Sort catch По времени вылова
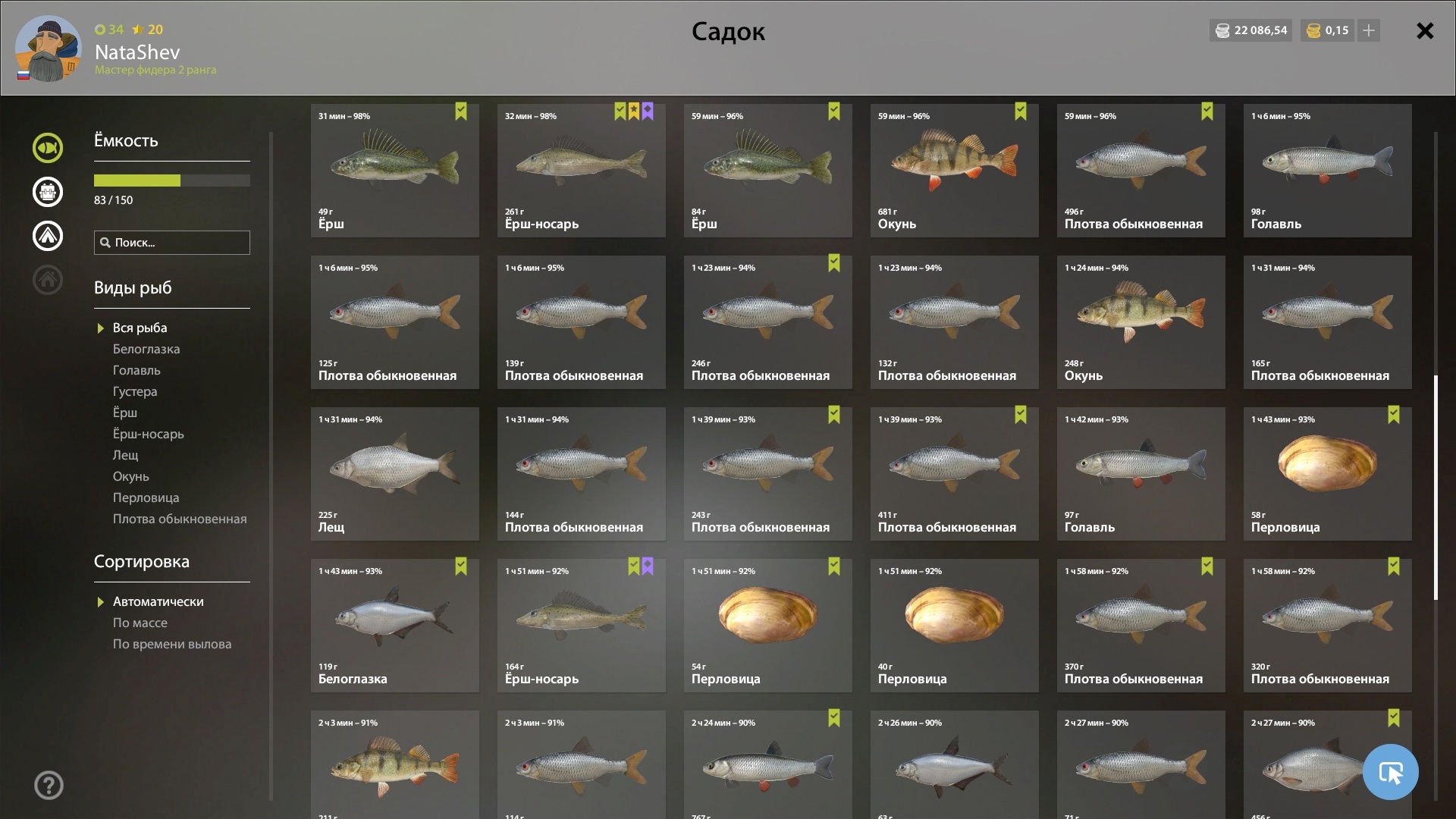 click(x=172, y=644)
